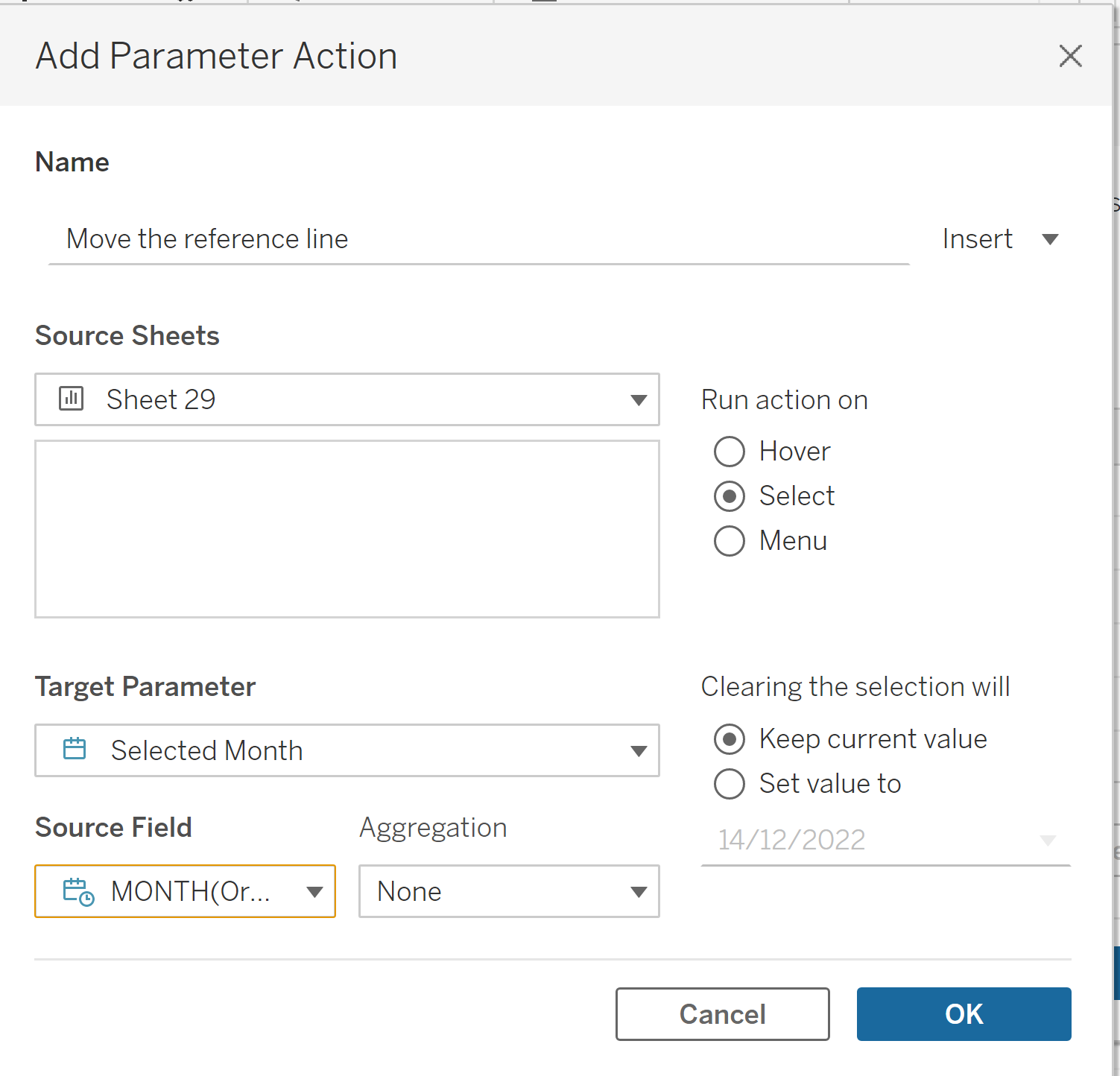Choose Select as run action trigger

click(x=730, y=496)
